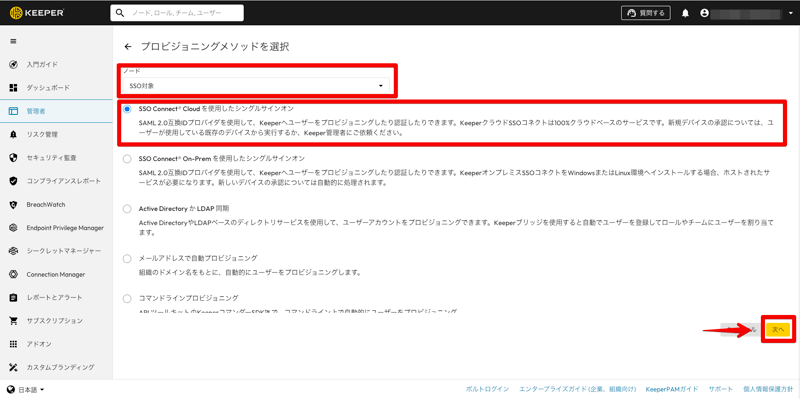The image size is (800, 399).
Task: Open セキュリティ監査 menu item
Action: [x=56, y=158]
